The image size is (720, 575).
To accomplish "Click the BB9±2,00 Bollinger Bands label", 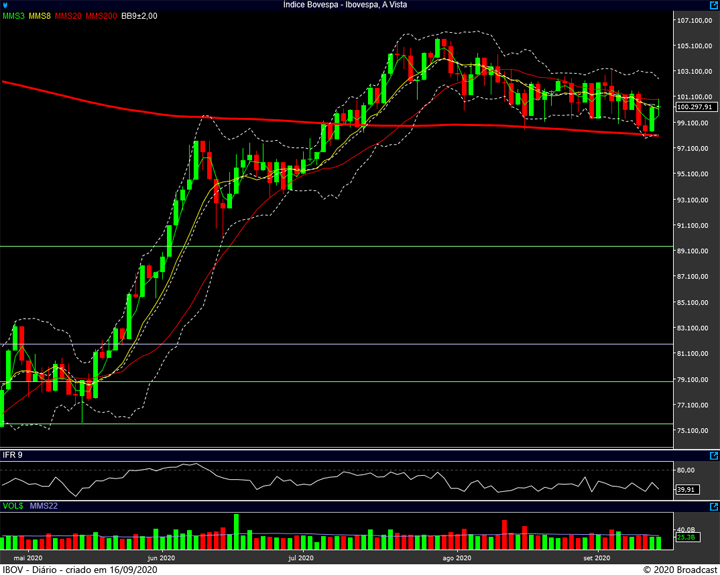I will click(141, 16).
